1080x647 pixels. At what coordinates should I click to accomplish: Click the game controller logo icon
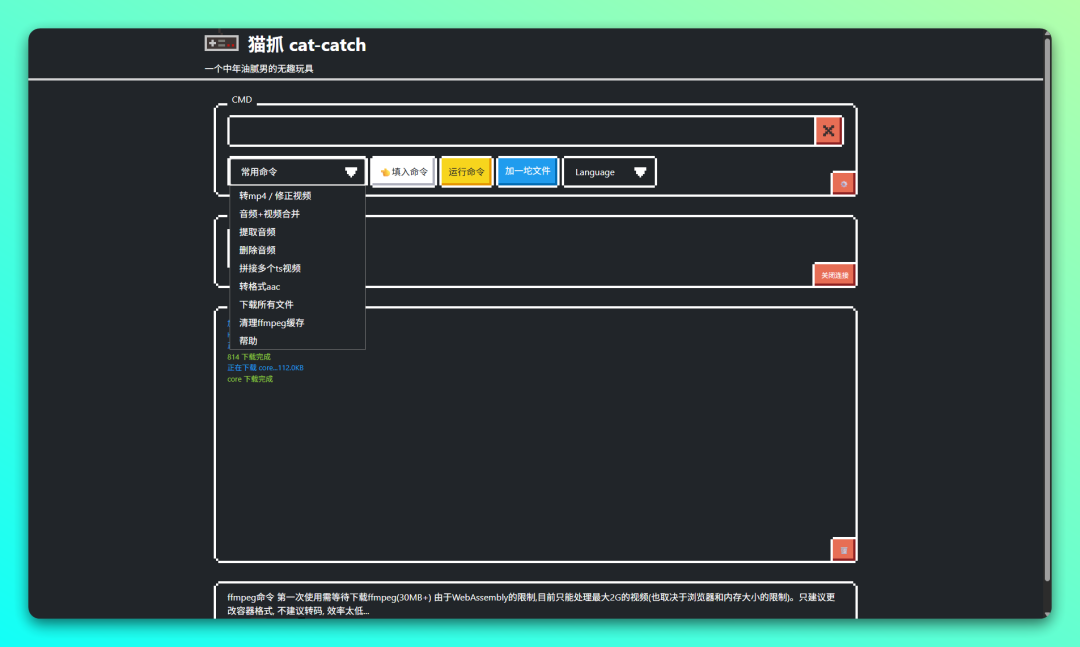pos(221,43)
